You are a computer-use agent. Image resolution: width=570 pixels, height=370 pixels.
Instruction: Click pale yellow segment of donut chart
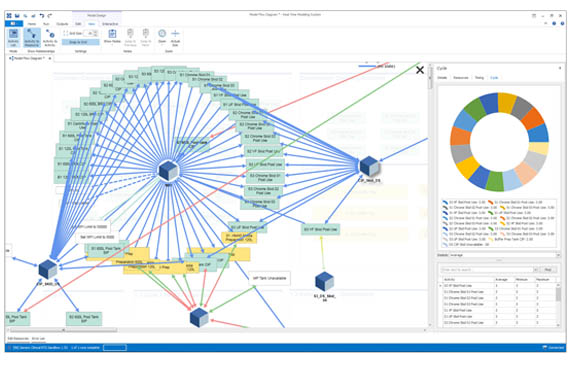coord(539,148)
